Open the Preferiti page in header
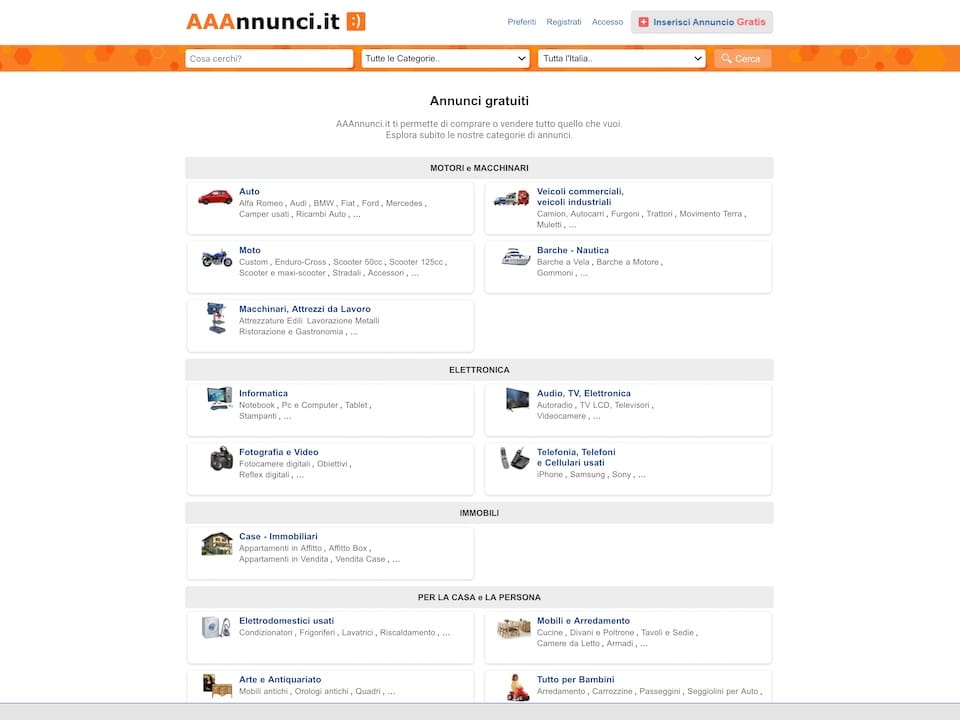Viewport: 960px width, 720px height. click(x=521, y=22)
